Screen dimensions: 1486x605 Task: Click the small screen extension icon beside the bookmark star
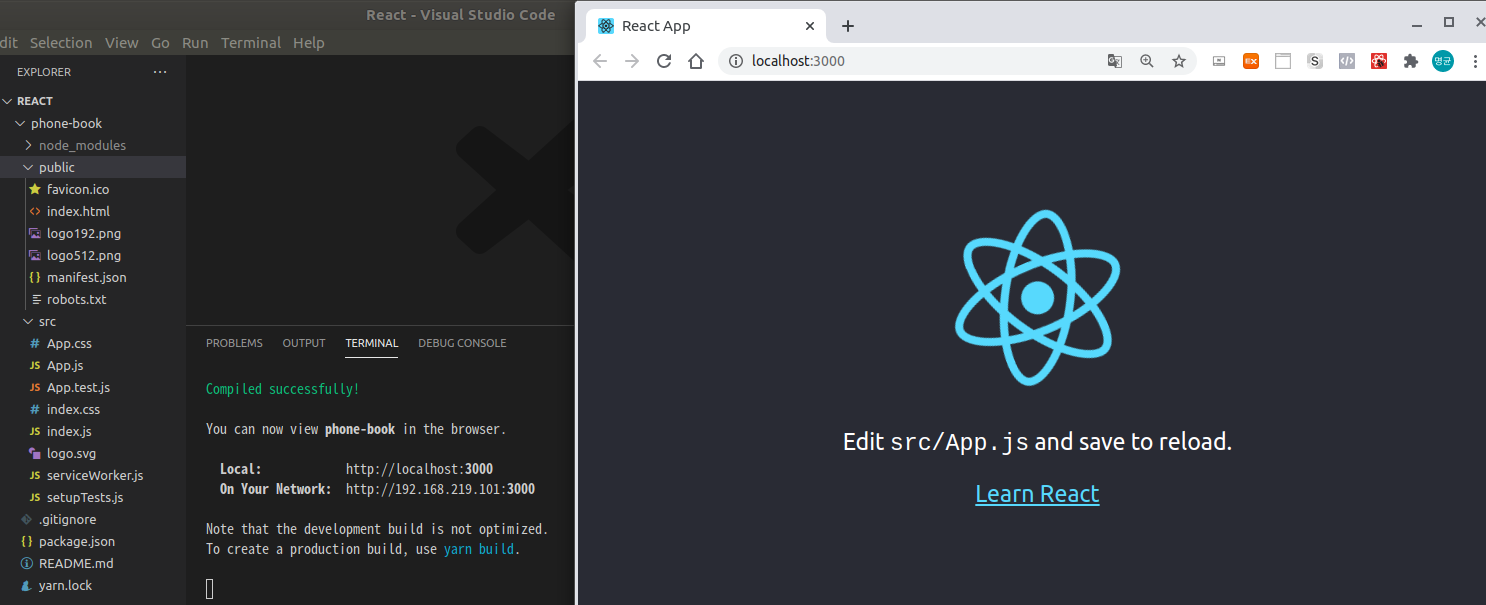point(1218,61)
